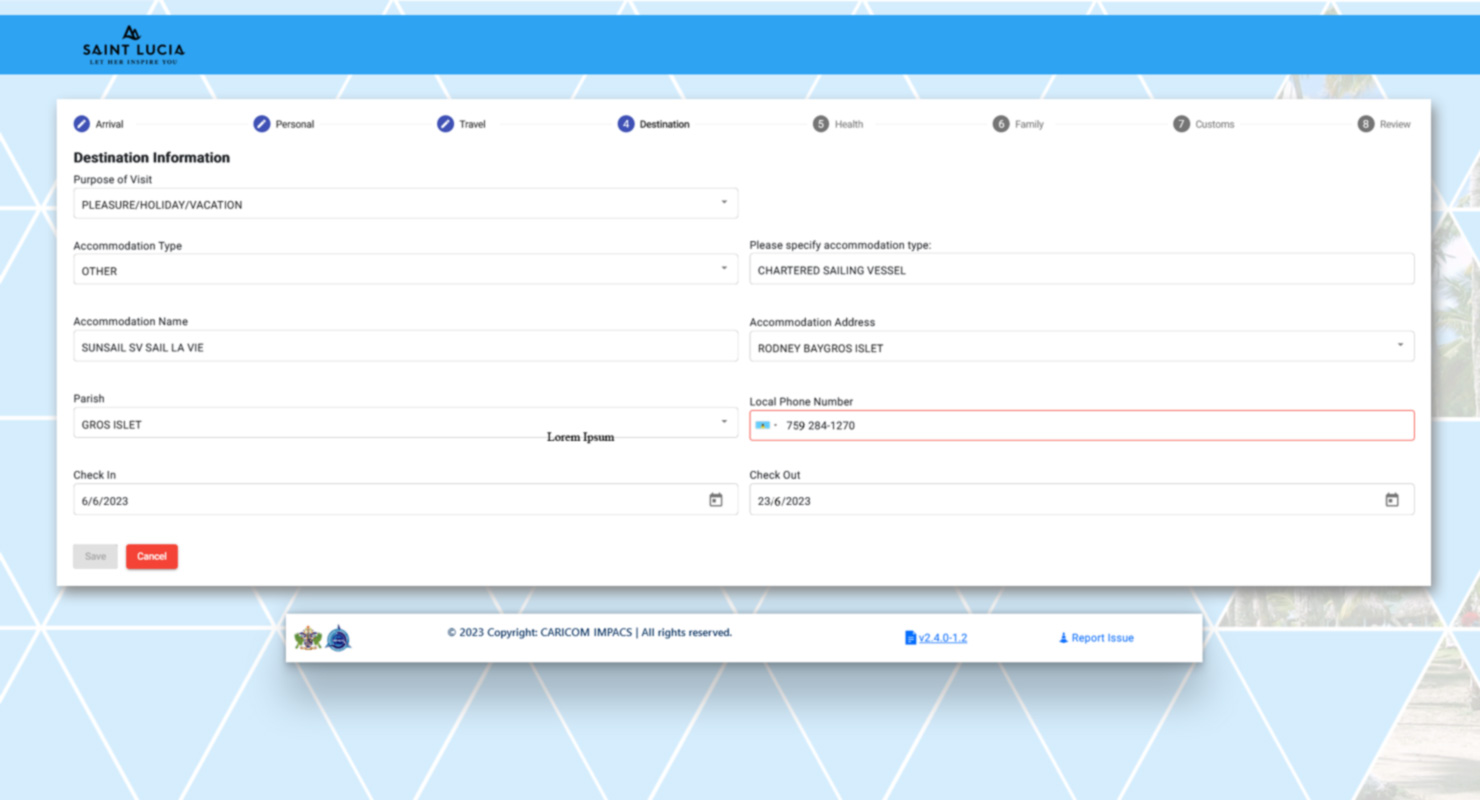1480x800 pixels.
Task: Open the Check In calendar picker
Action: click(x=715, y=500)
